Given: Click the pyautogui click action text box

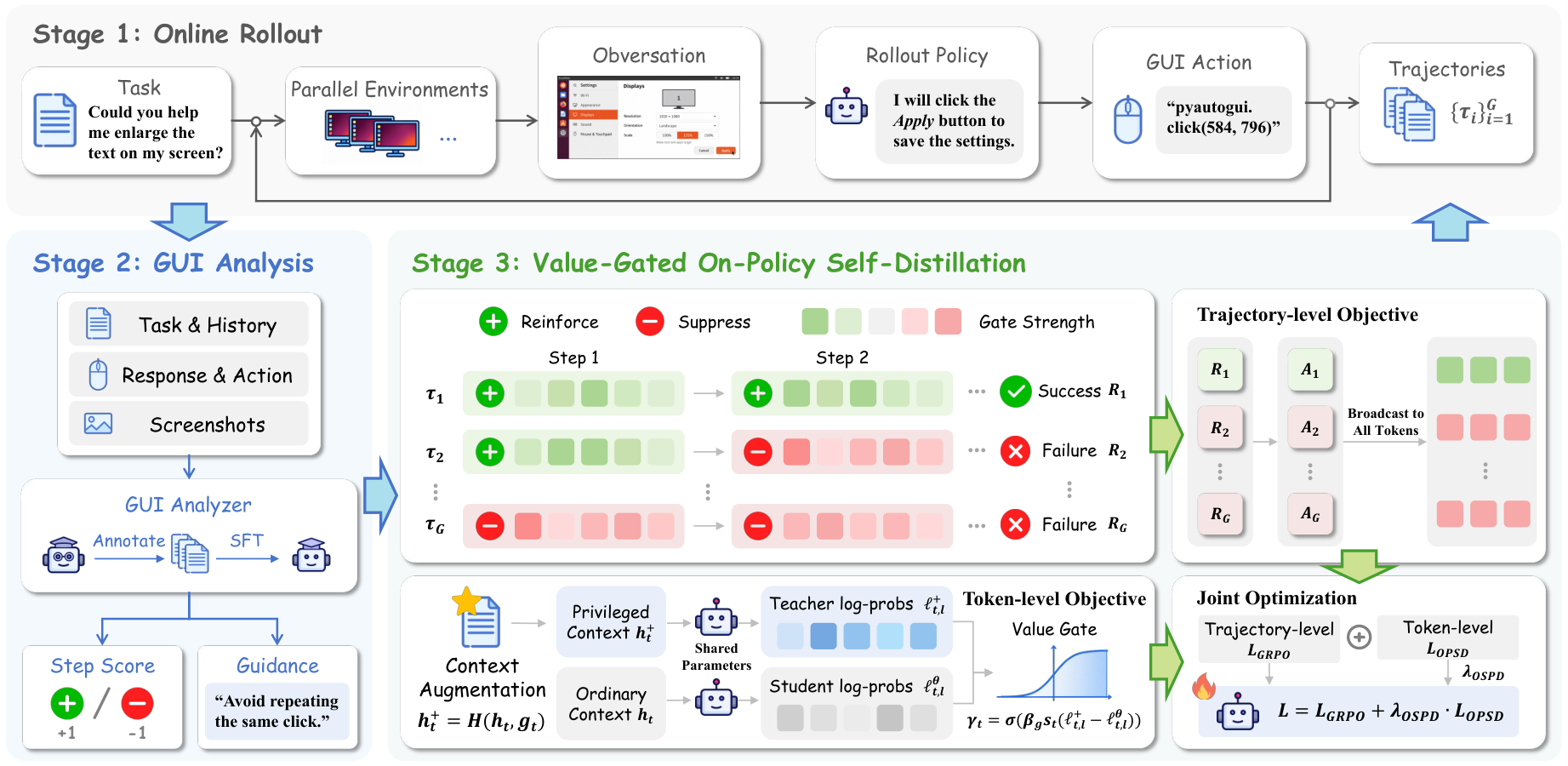Looking at the screenshot, I should click(1223, 118).
